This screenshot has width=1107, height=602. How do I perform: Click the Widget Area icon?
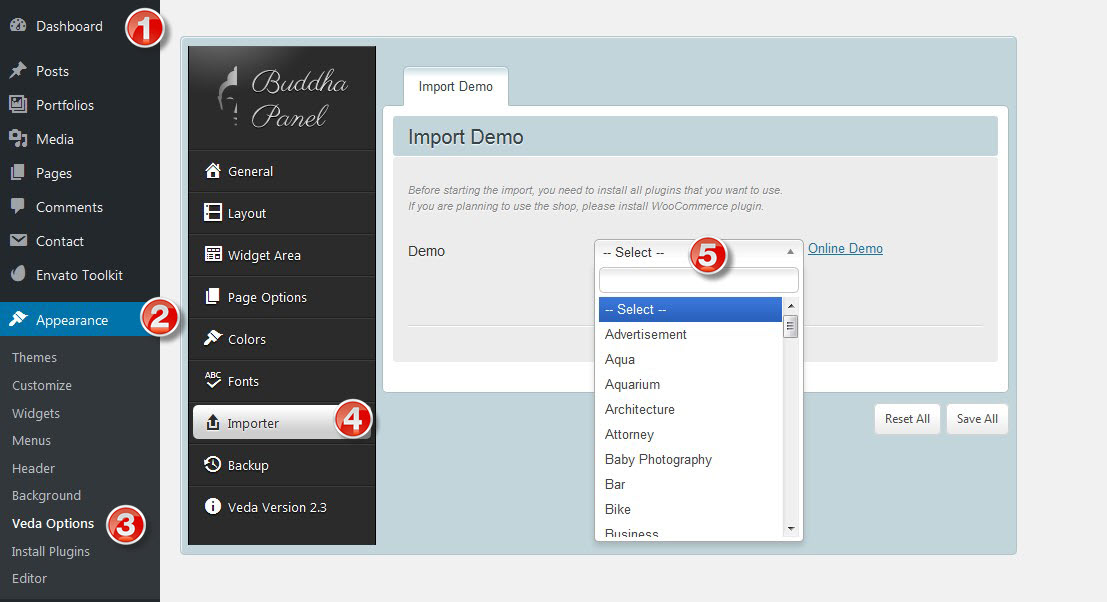(213, 254)
